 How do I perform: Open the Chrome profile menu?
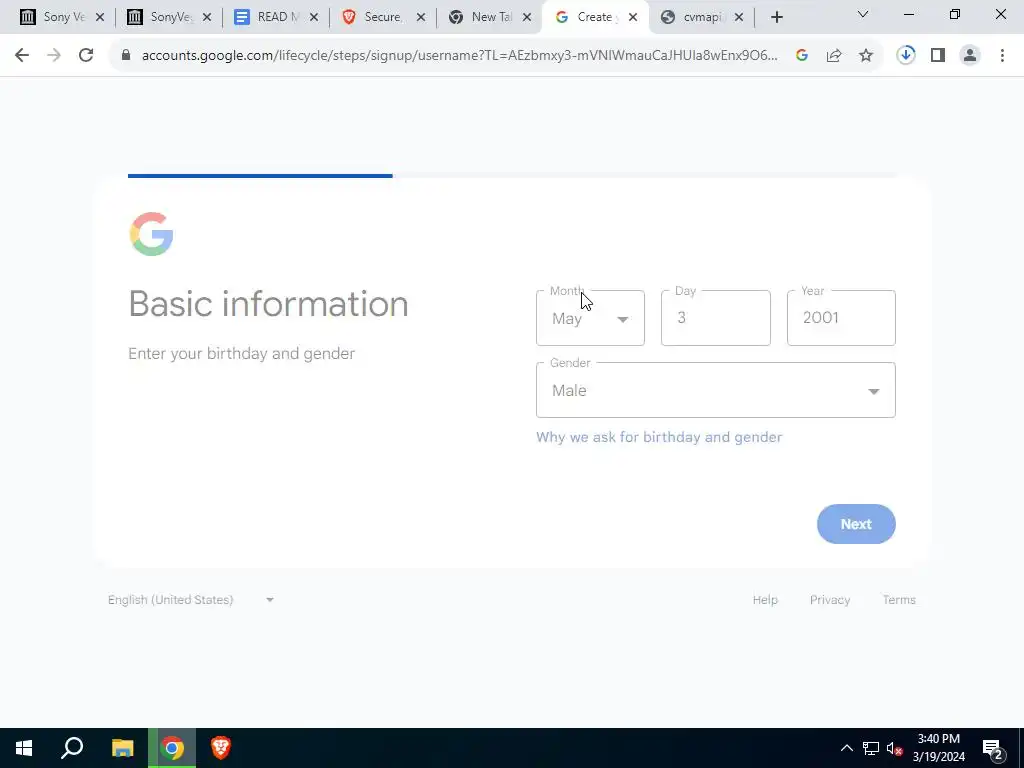coord(970,56)
